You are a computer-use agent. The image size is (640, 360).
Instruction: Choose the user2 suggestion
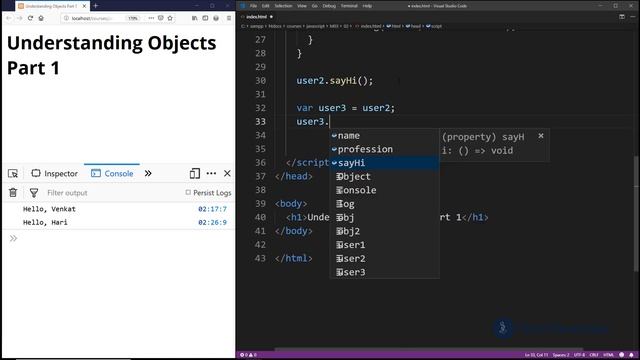pos(384,259)
